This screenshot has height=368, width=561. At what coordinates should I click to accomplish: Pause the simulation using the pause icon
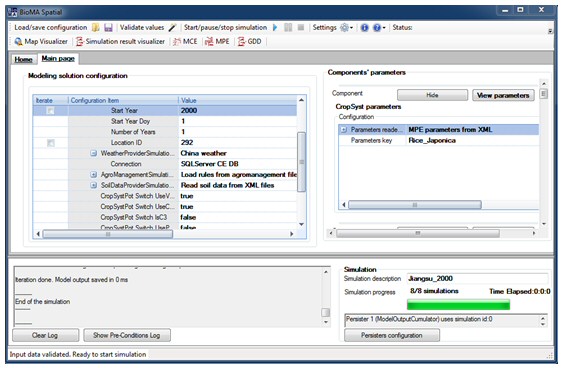[288, 28]
